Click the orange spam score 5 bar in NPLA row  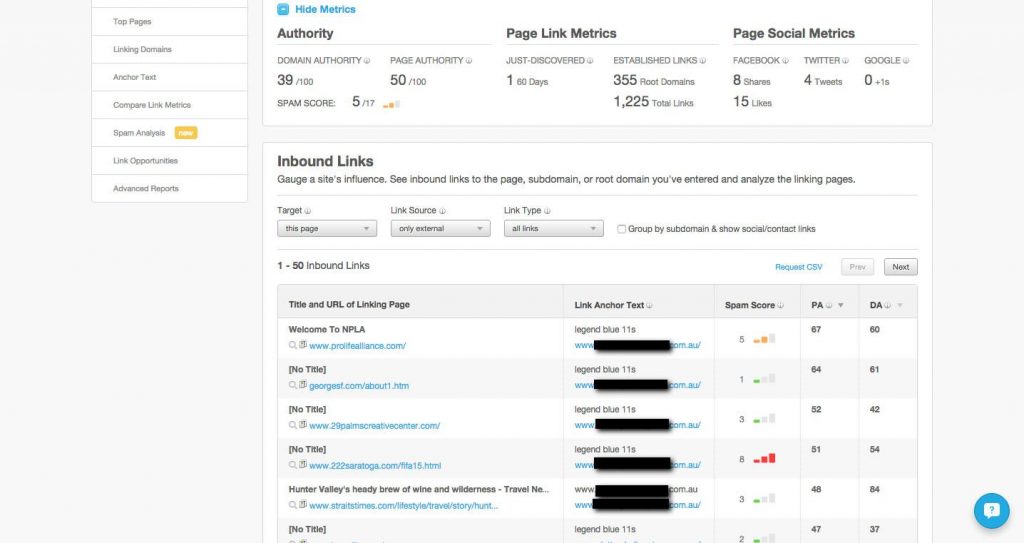(764, 339)
